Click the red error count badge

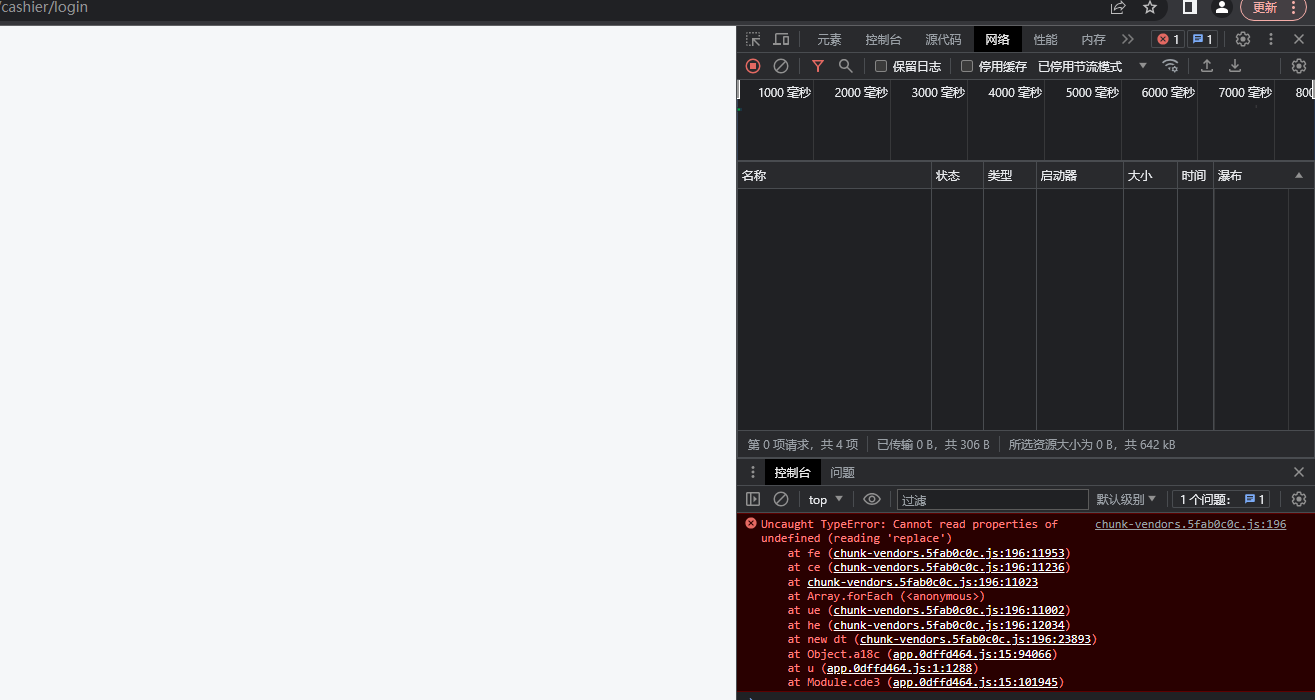pyautogui.click(x=1167, y=39)
